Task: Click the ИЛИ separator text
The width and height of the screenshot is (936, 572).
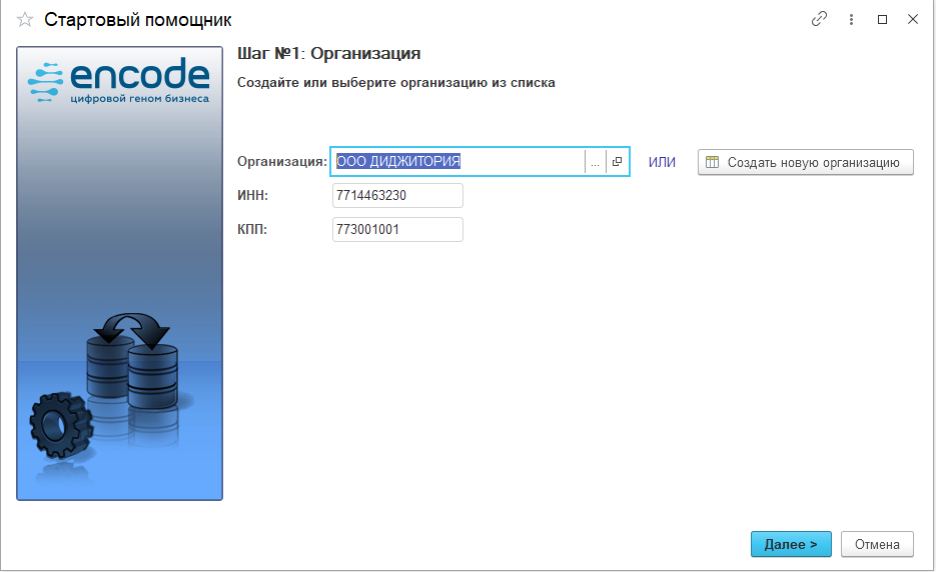Action: pos(662,162)
